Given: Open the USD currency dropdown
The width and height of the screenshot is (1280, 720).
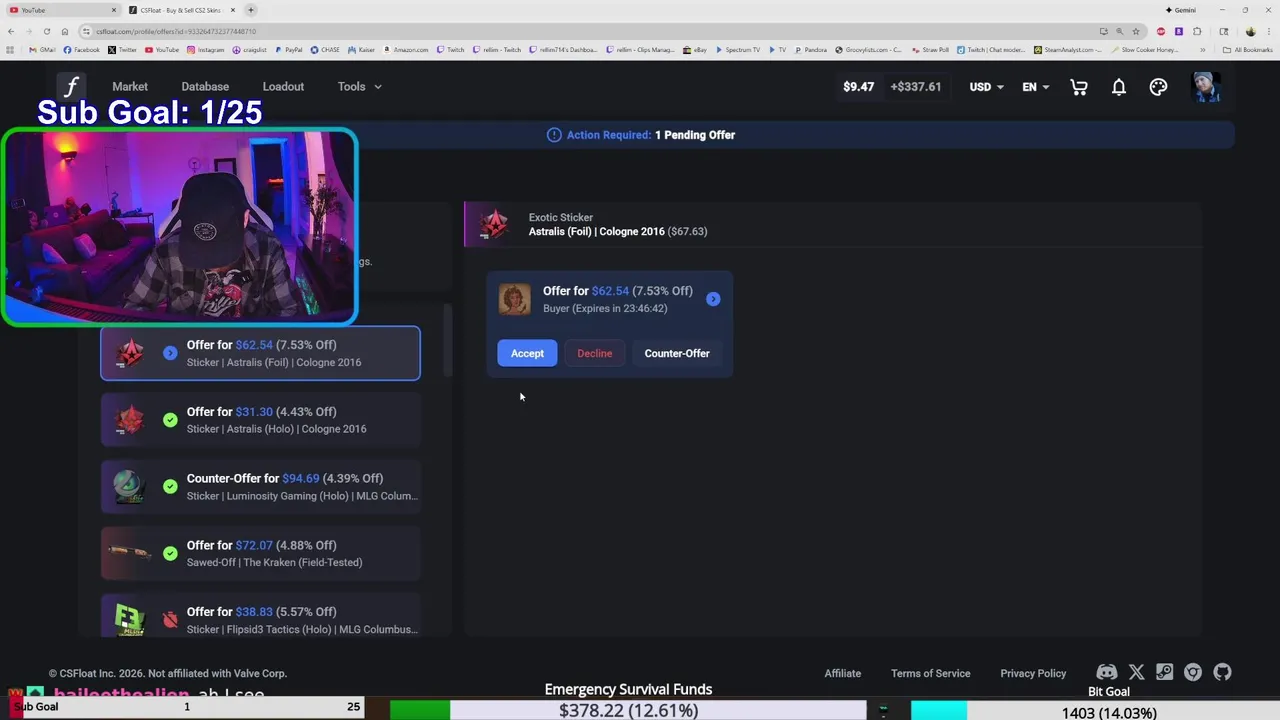Looking at the screenshot, I should point(987,87).
